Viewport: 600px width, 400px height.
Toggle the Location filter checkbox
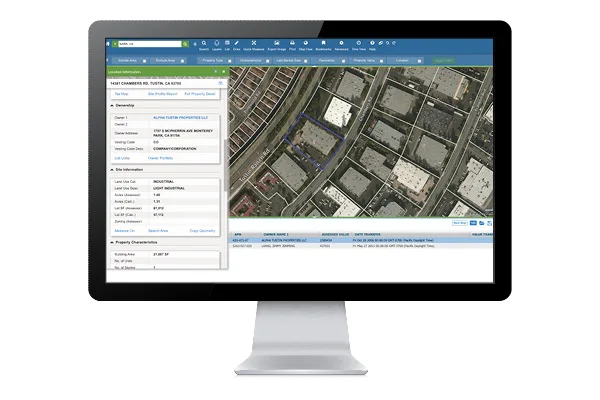click(419, 61)
